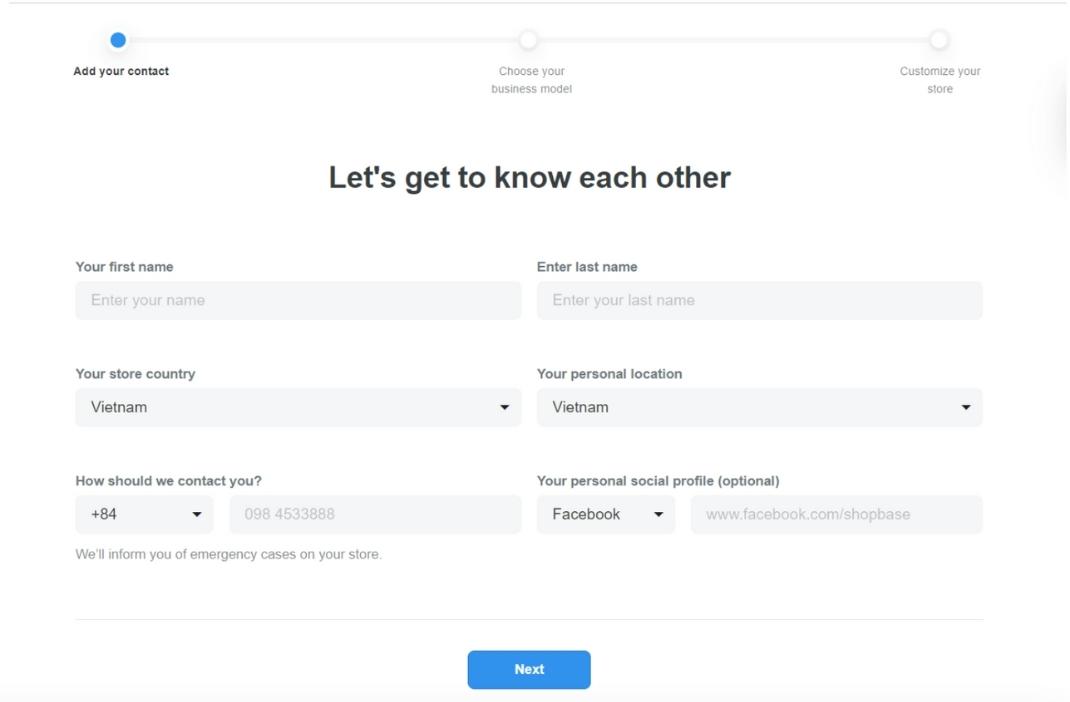Click the social profile URL input field
Viewport: 1070px width, 702px height.
pyautogui.click(x=836, y=514)
